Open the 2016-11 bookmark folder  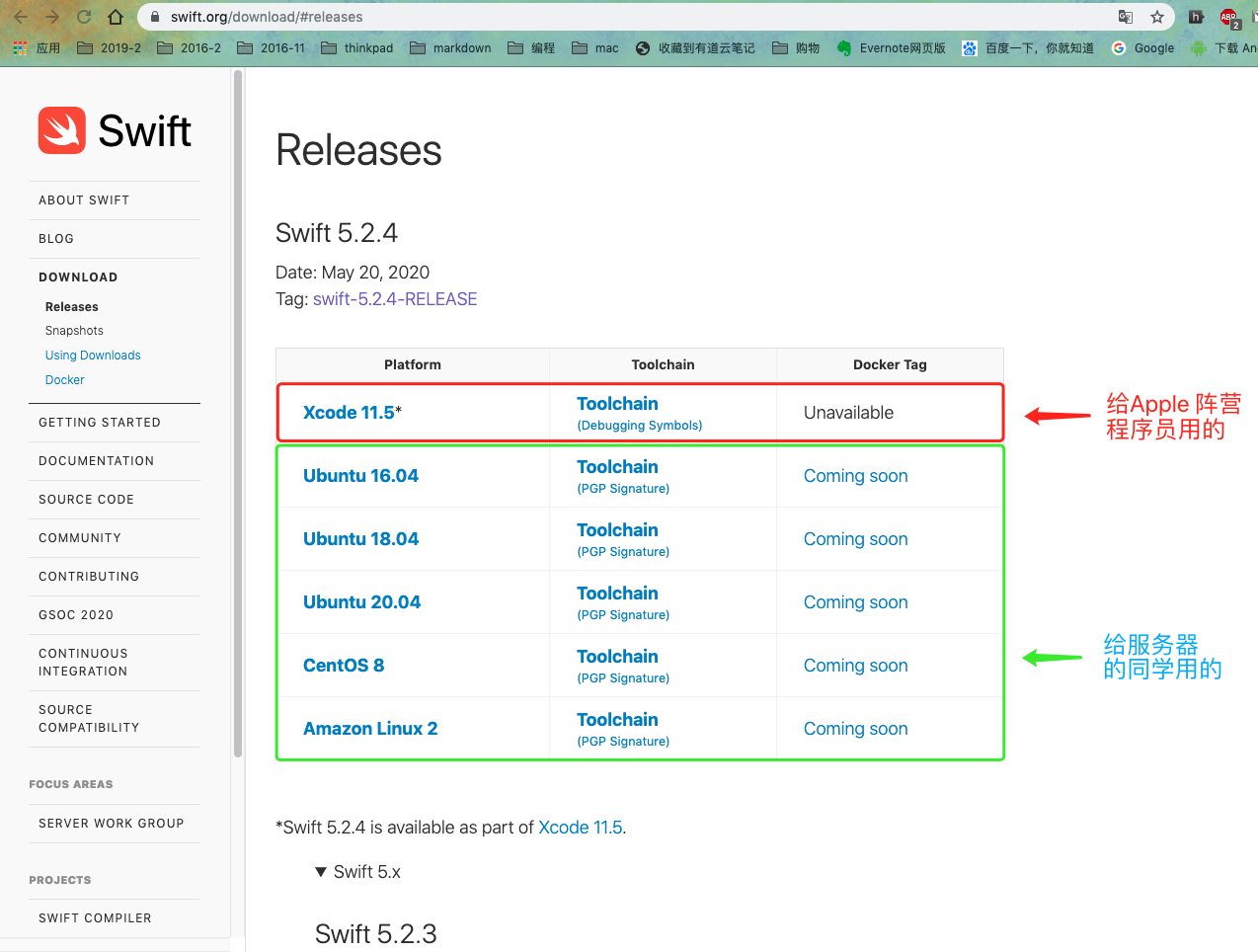point(272,47)
